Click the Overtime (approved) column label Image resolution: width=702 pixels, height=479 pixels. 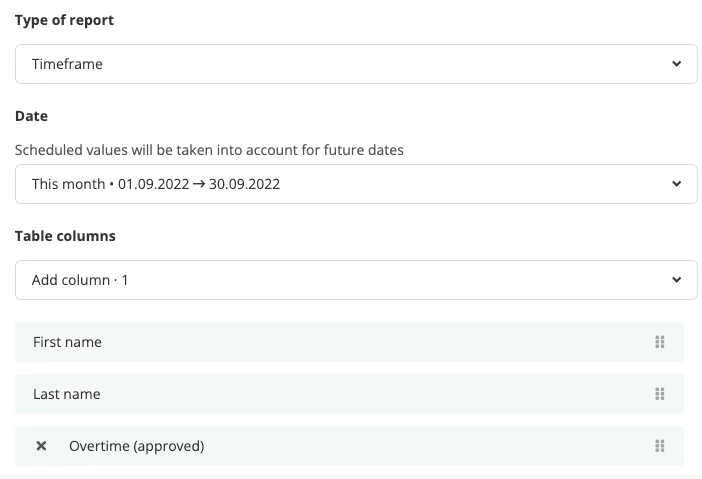pos(137,446)
